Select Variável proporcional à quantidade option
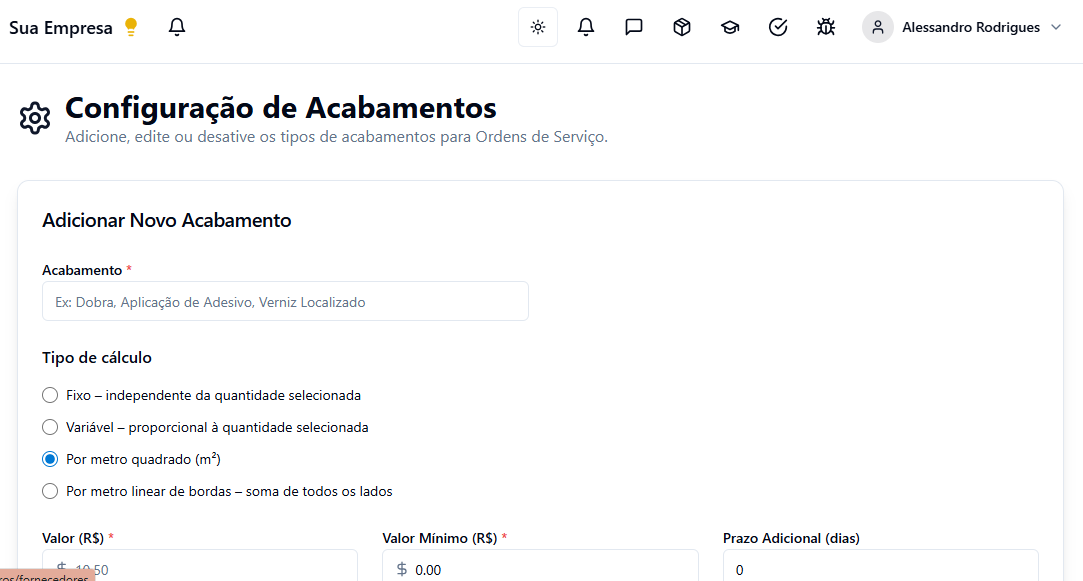Viewport: 1083px width, 581px height. (x=50, y=427)
